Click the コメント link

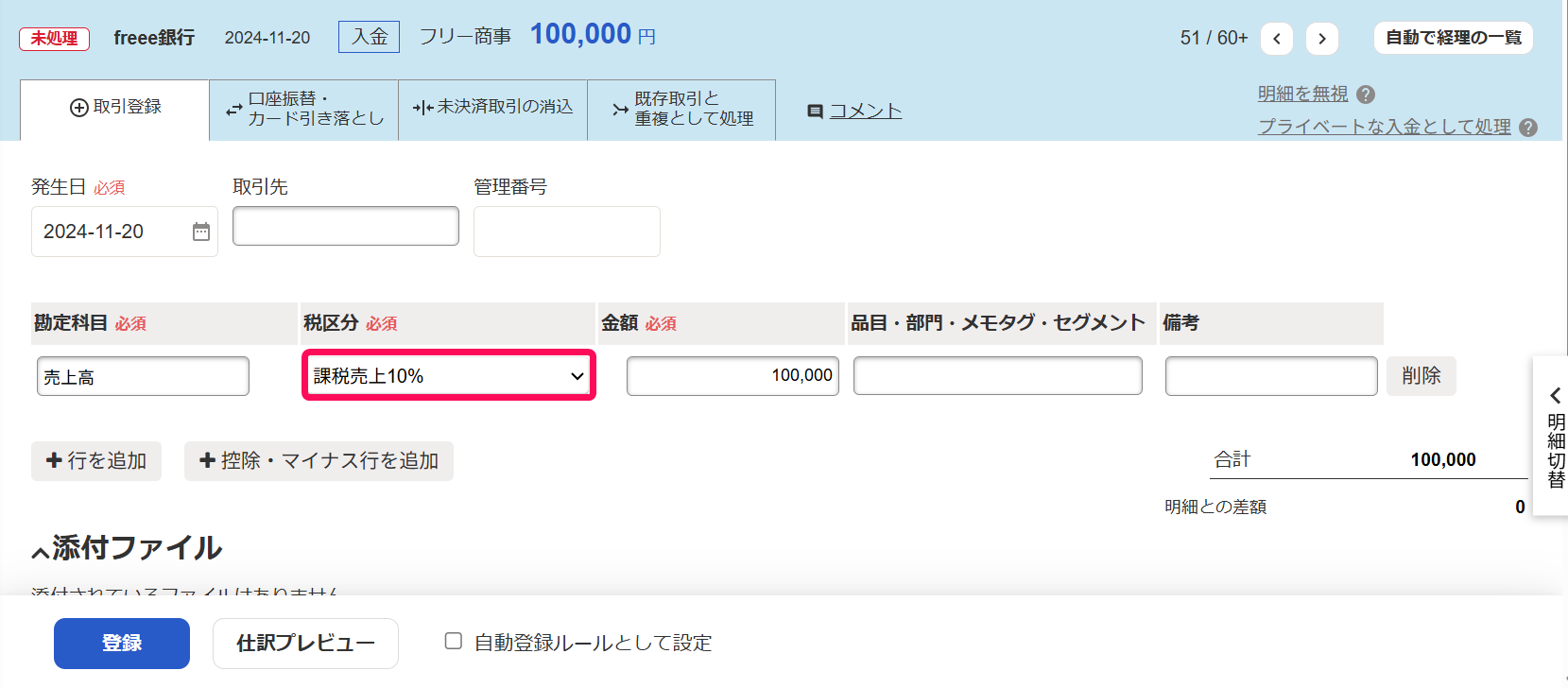[866, 112]
